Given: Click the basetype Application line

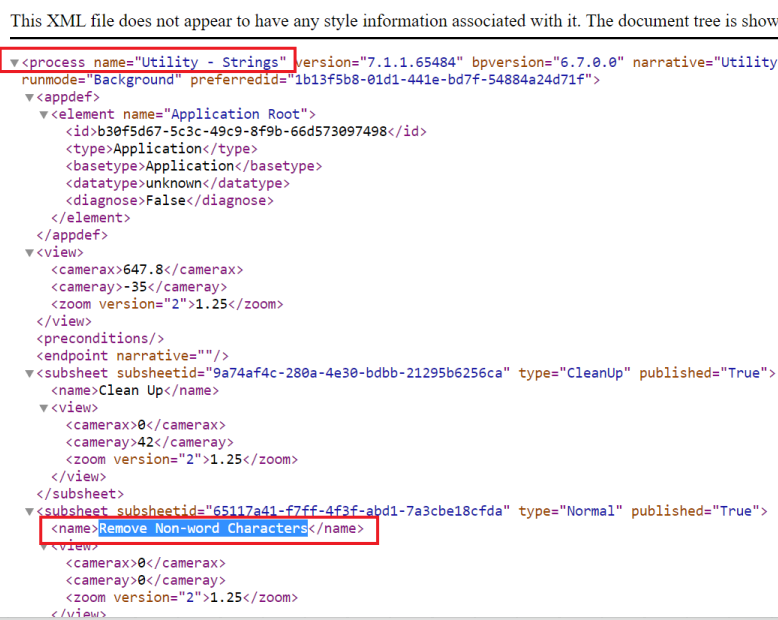Looking at the screenshot, I should click(x=194, y=166).
